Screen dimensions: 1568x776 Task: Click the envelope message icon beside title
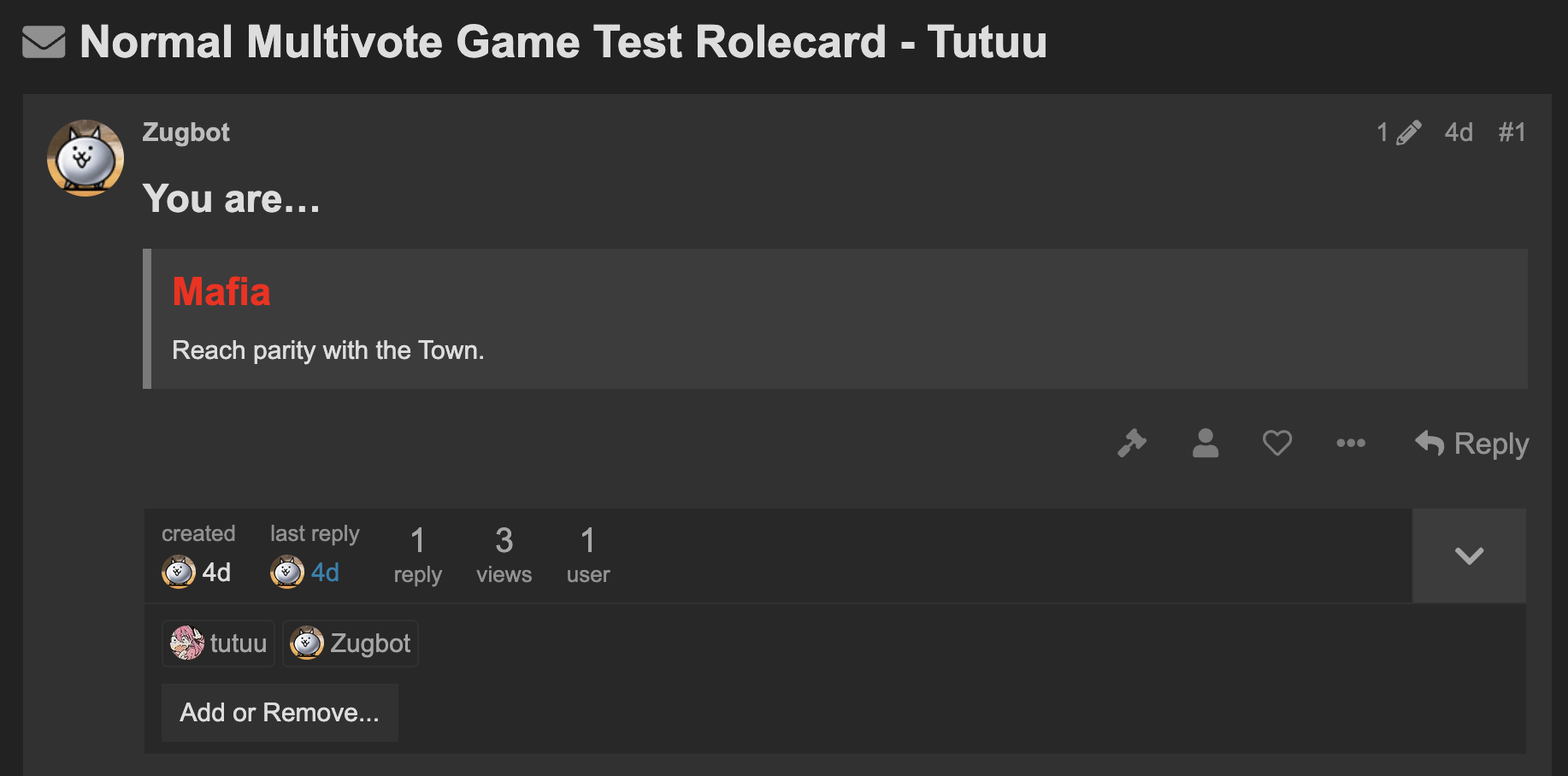pyautogui.click(x=44, y=42)
